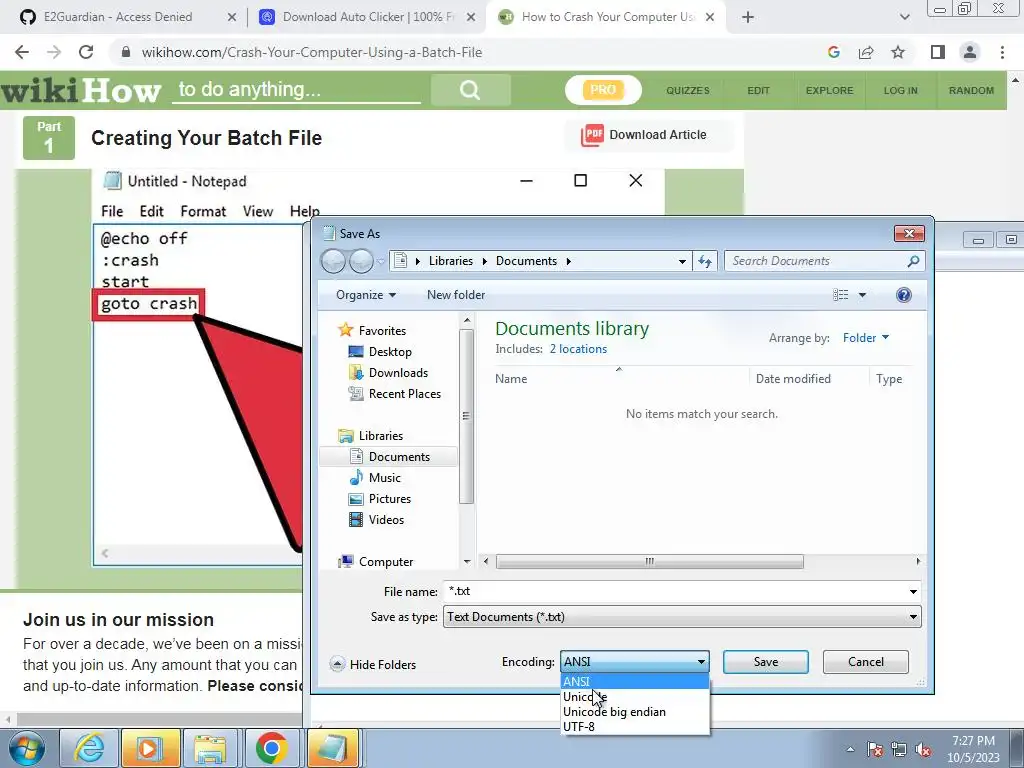
Task: Click the Notepad taskbar icon
Action: pos(332,748)
